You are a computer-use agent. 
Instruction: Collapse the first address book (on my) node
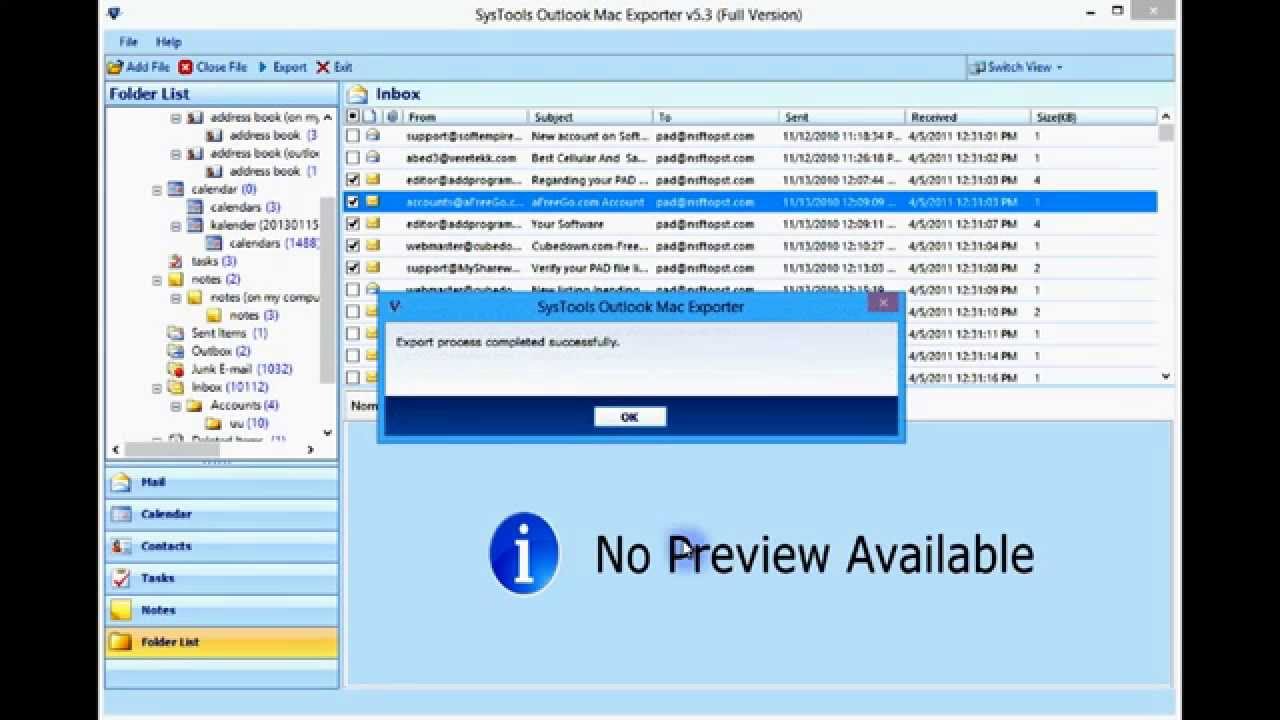point(176,117)
